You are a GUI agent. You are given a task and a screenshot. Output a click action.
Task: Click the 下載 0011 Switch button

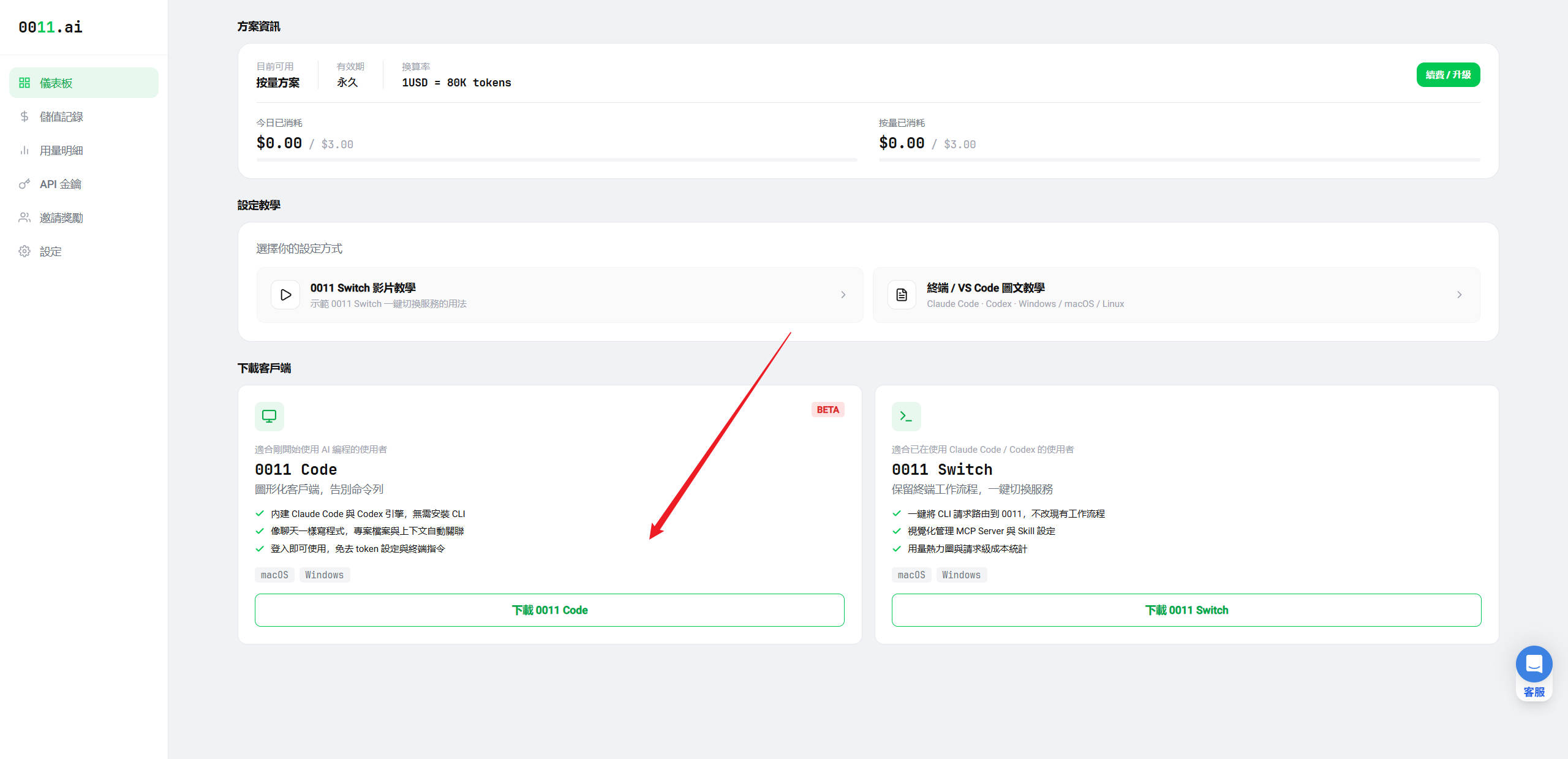point(1186,610)
